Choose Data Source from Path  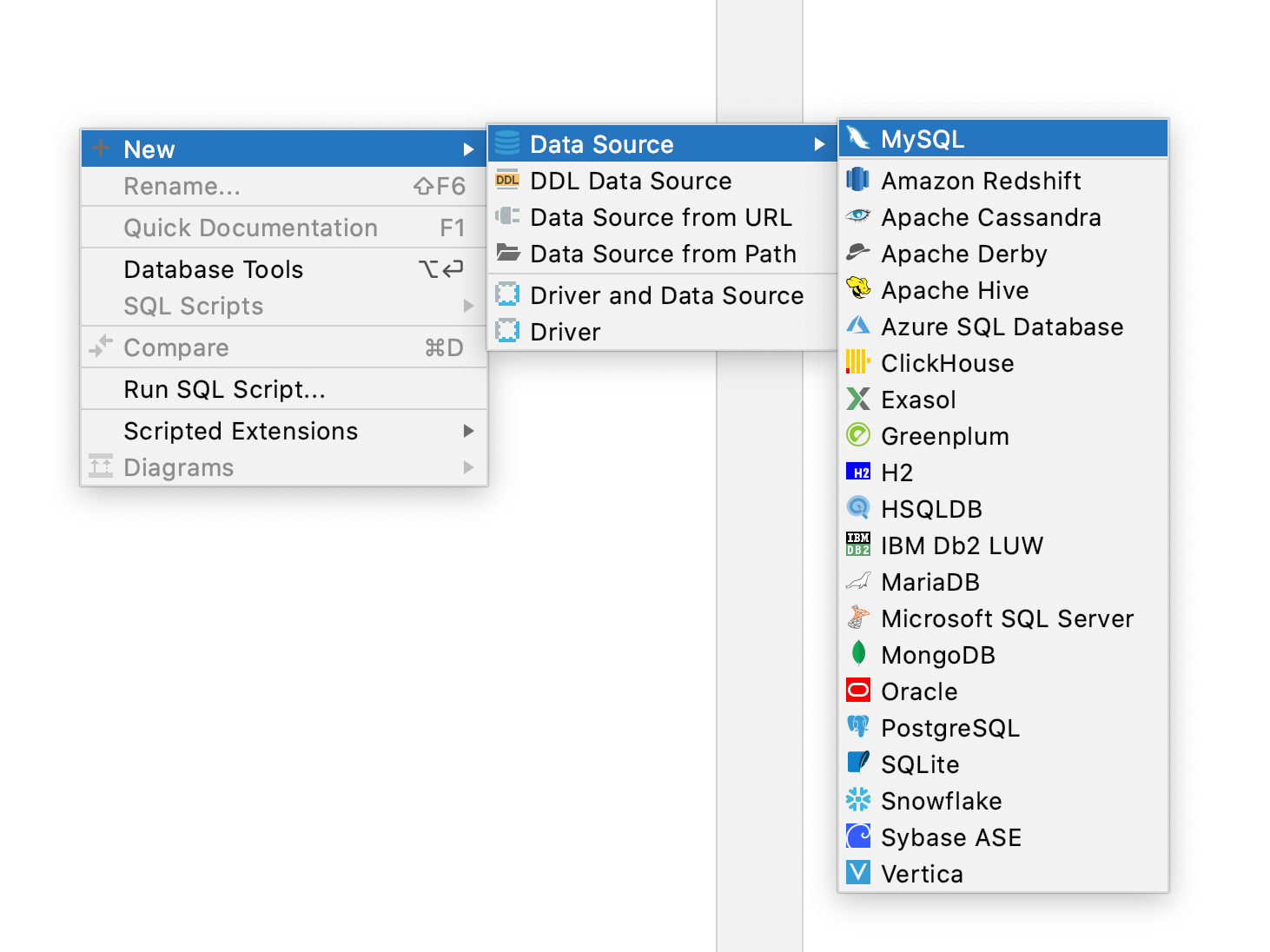pyautogui.click(x=662, y=254)
